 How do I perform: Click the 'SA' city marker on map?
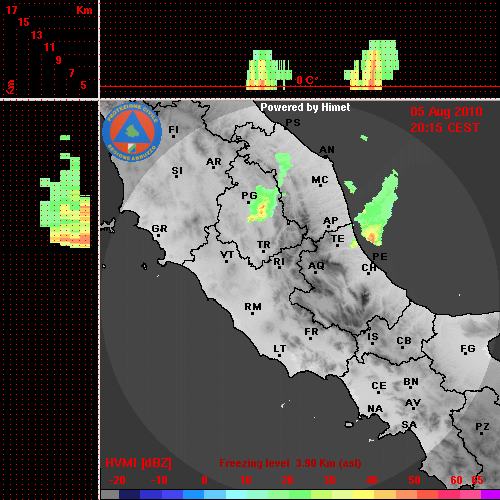409,425
